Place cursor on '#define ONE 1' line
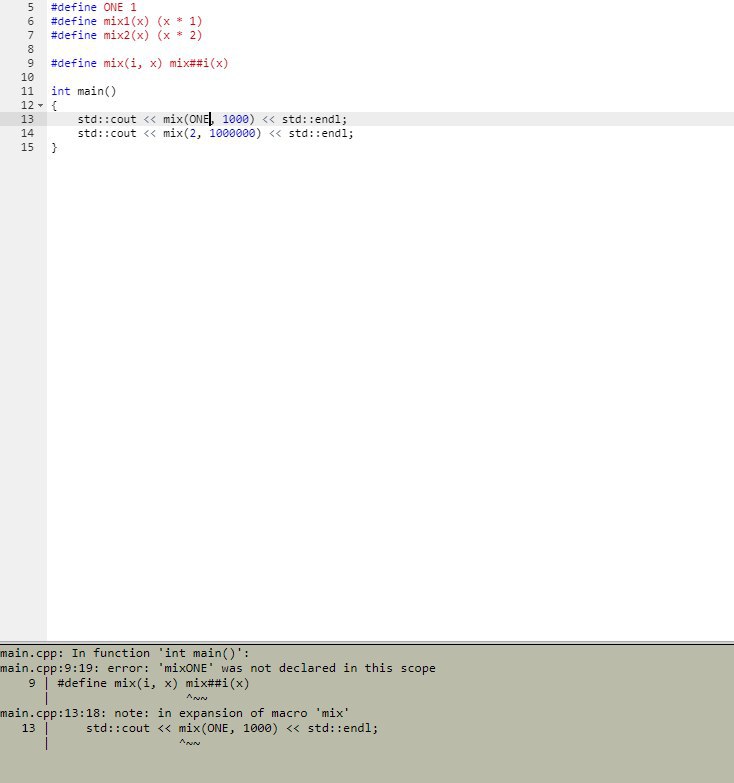The width and height of the screenshot is (734, 783). (93, 7)
